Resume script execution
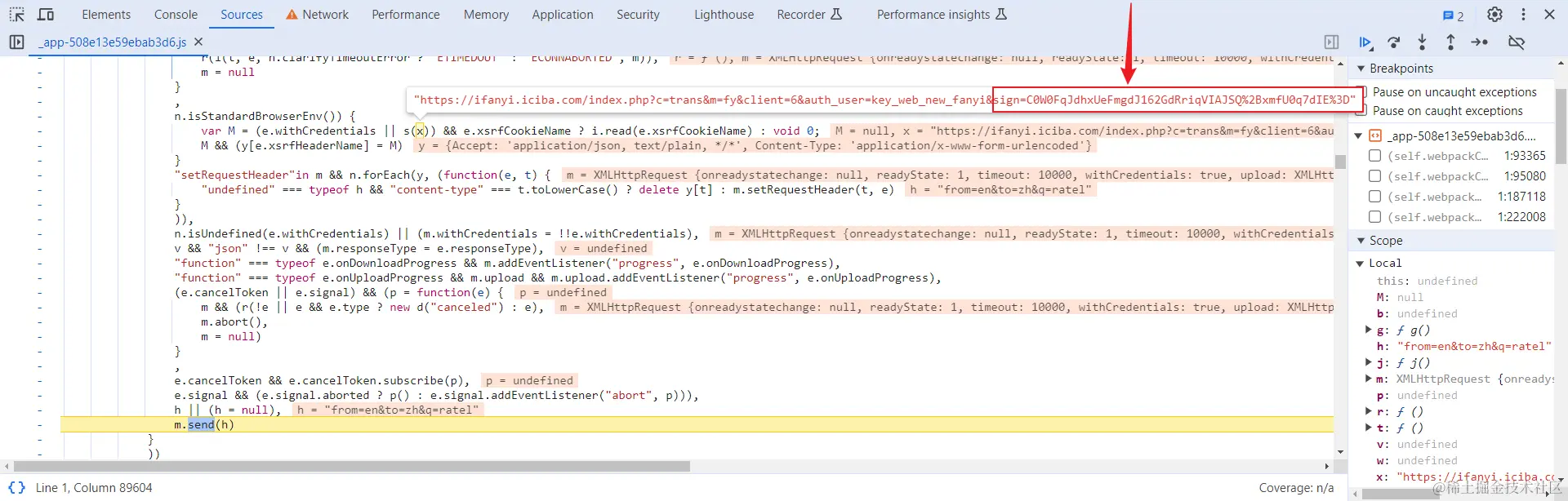 point(1365,42)
